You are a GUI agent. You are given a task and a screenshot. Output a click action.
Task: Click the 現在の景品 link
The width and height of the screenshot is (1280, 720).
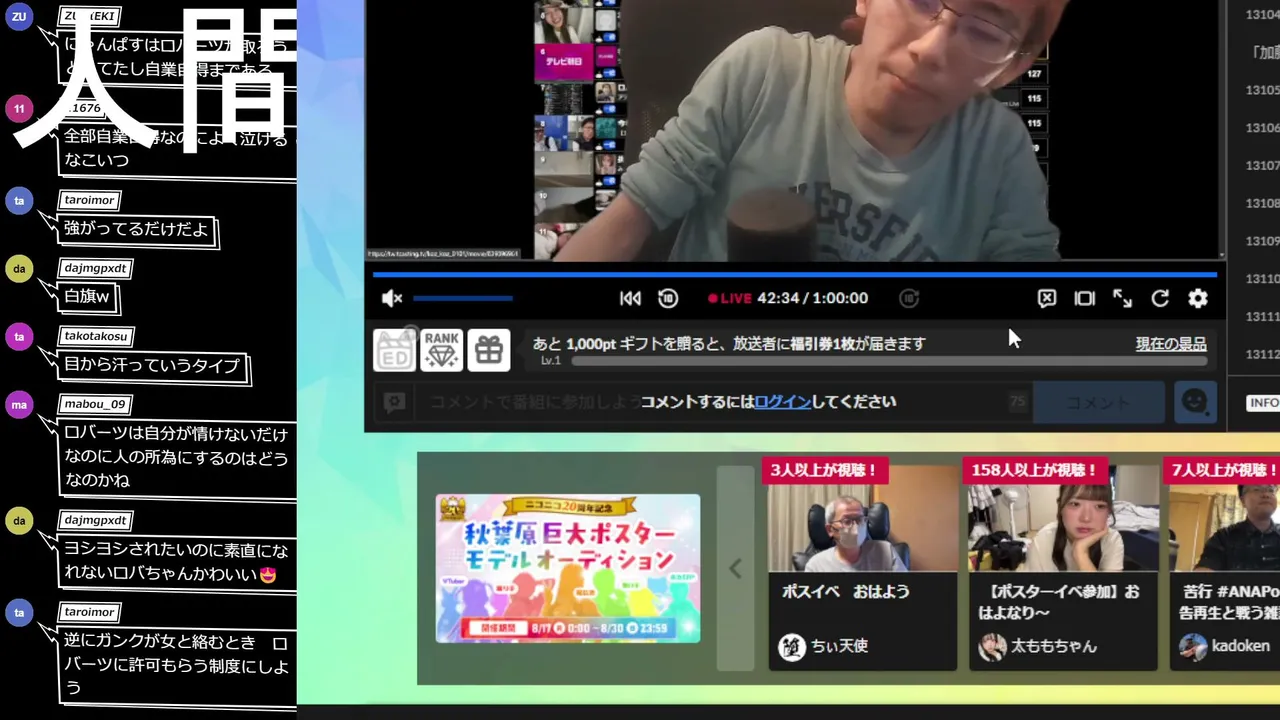pyautogui.click(x=1170, y=343)
